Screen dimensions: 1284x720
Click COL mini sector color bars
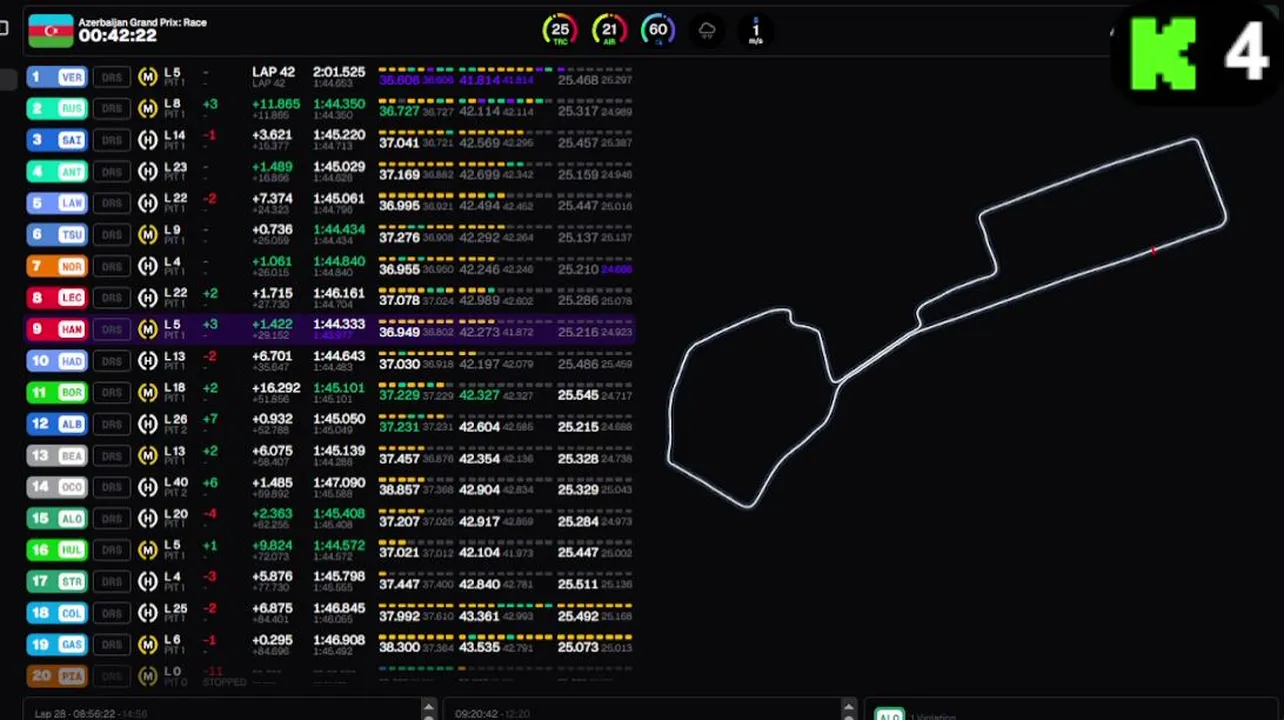(x=505, y=605)
